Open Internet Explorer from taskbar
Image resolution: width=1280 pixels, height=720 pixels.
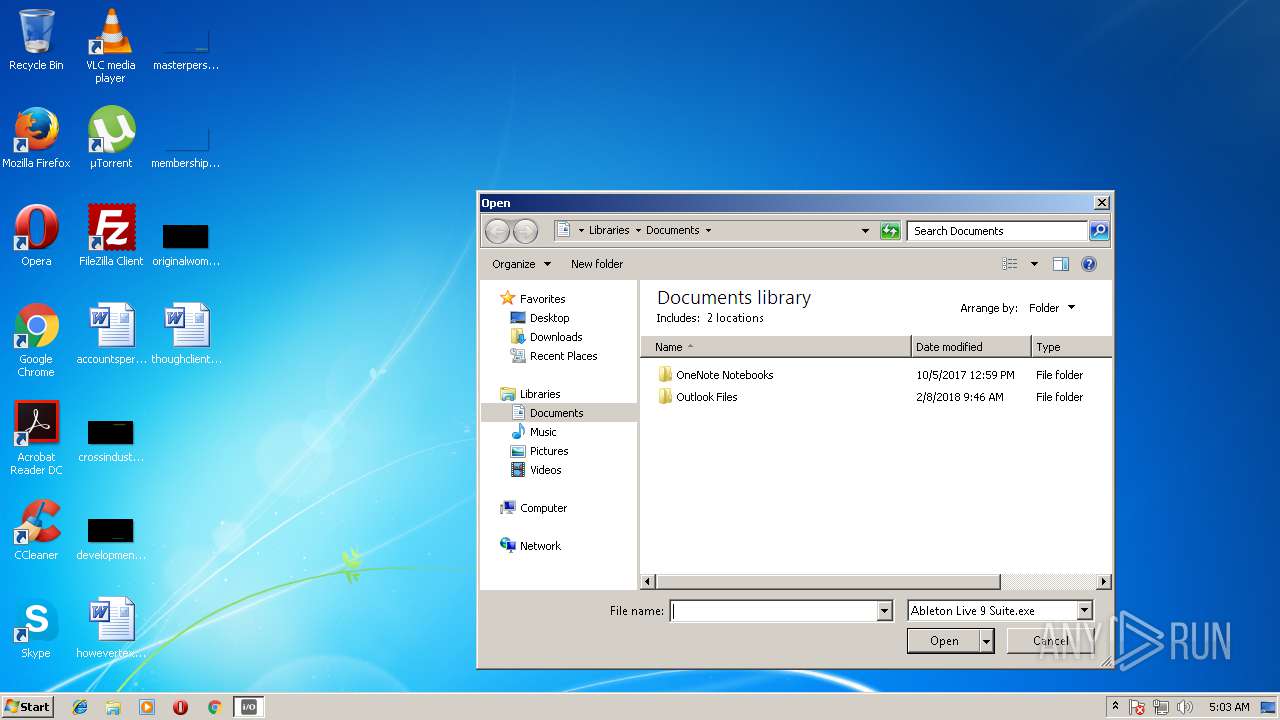point(80,707)
